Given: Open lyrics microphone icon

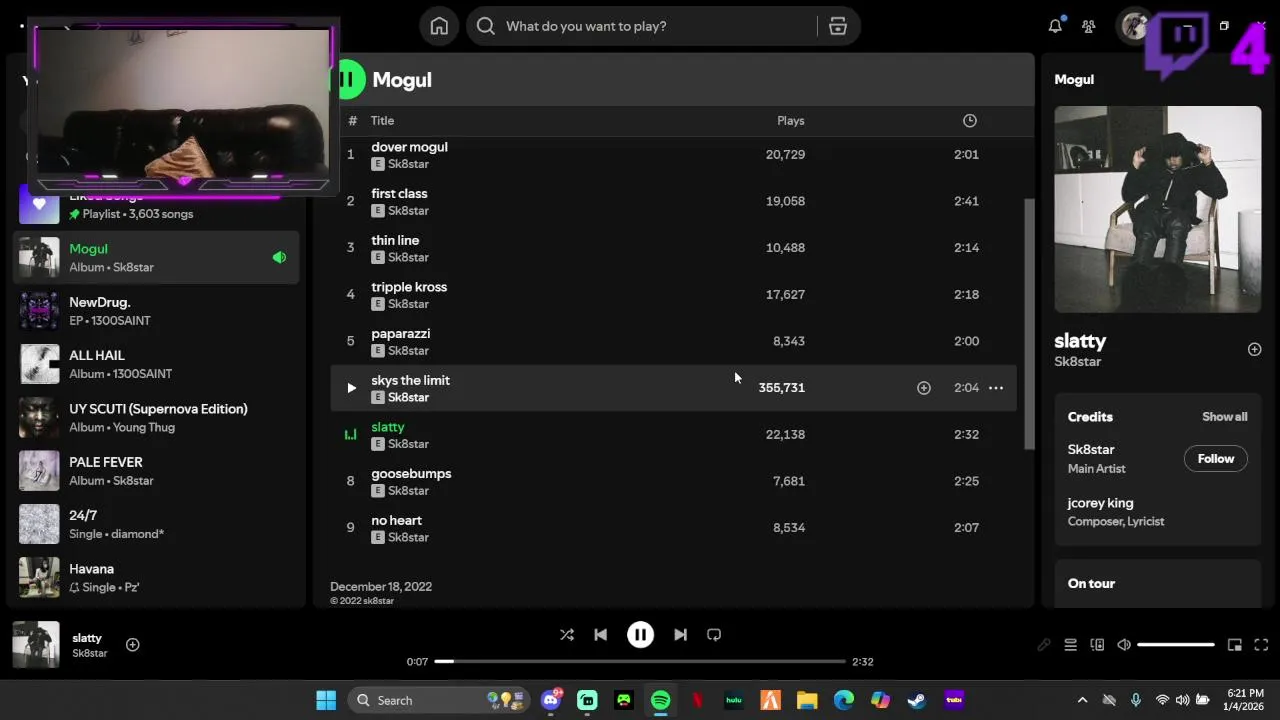Looking at the screenshot, I should click(x=1044, y=645).
